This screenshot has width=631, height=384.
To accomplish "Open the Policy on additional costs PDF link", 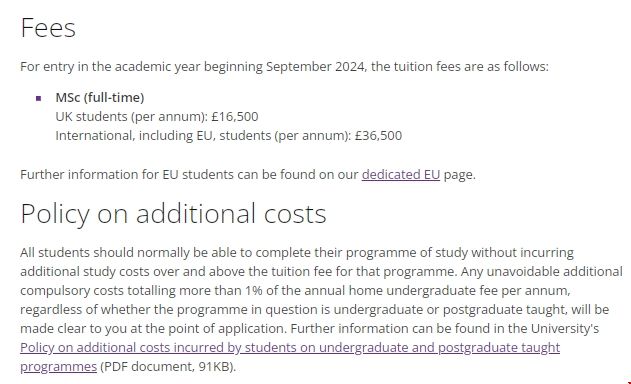I will pyautogui.click(x=290, y=347).
